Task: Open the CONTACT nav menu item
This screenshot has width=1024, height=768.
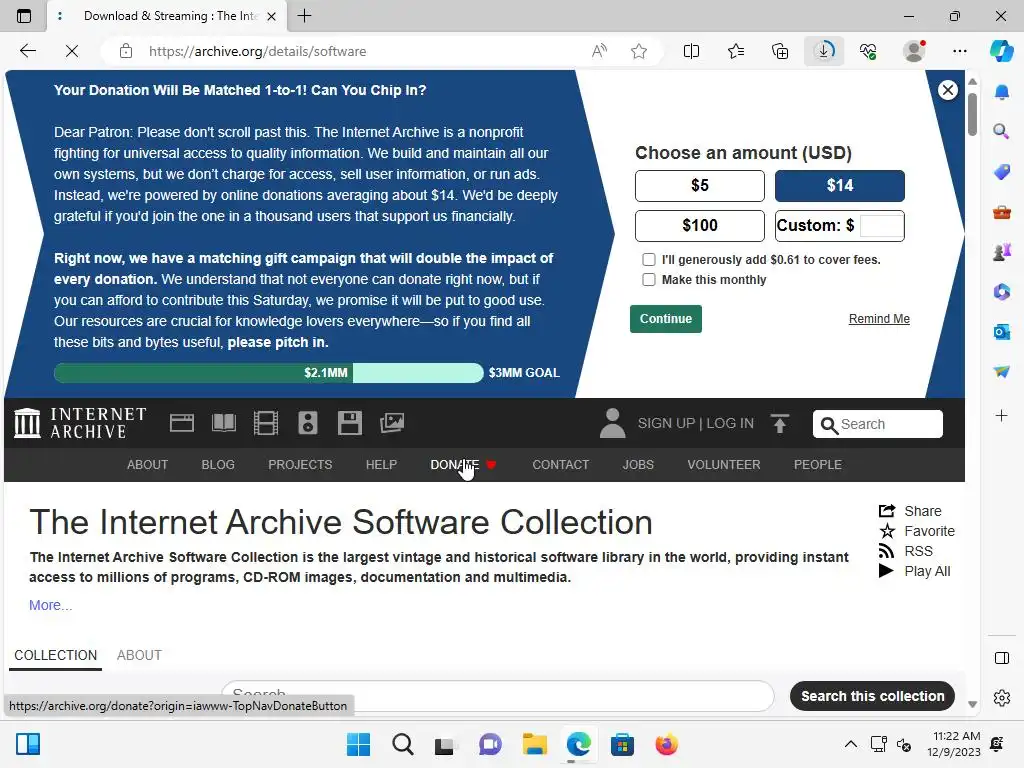Action: (x=560, y=464)
